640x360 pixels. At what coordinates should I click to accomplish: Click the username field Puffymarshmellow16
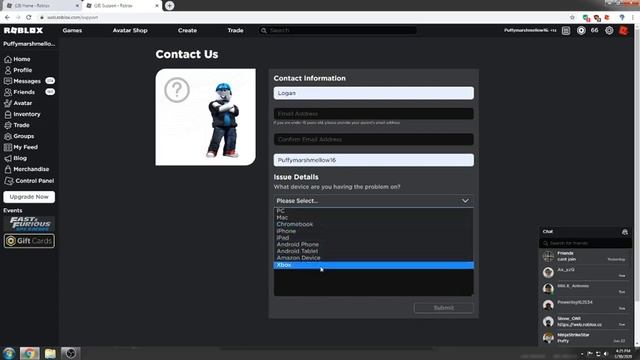[373, 160]
